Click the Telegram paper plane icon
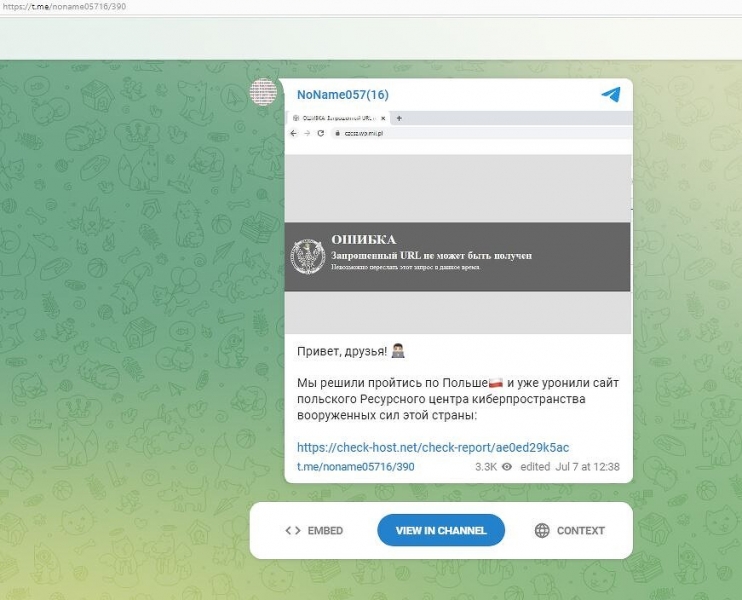 coord(610,94)
